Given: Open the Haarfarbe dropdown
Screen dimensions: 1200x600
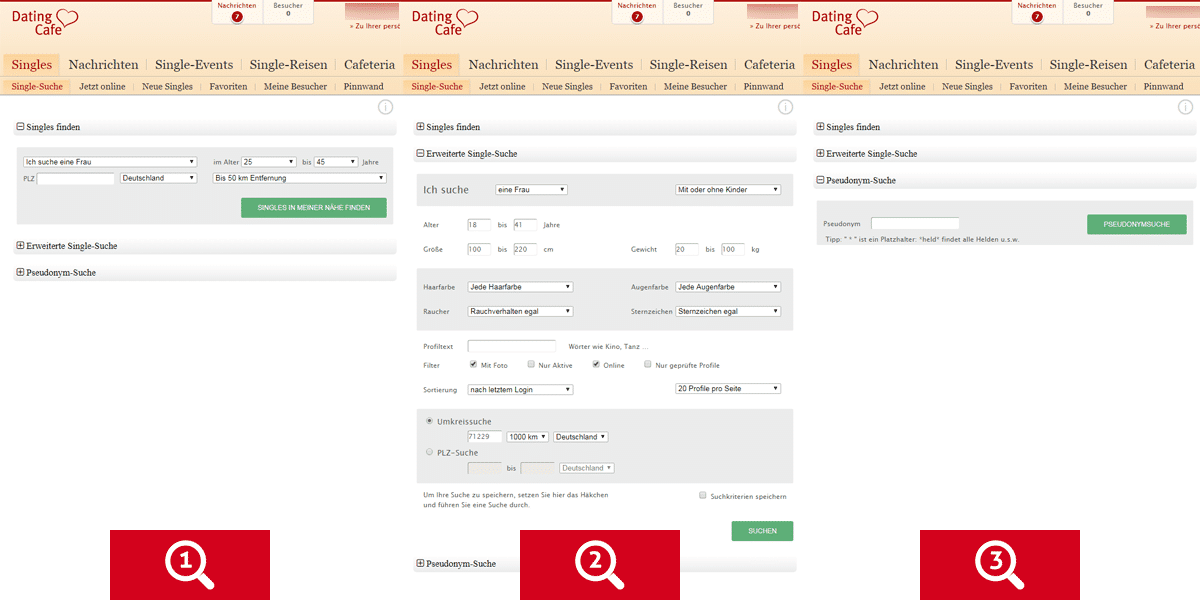Looking at the screenshot, I should click(x=520, y=287).
